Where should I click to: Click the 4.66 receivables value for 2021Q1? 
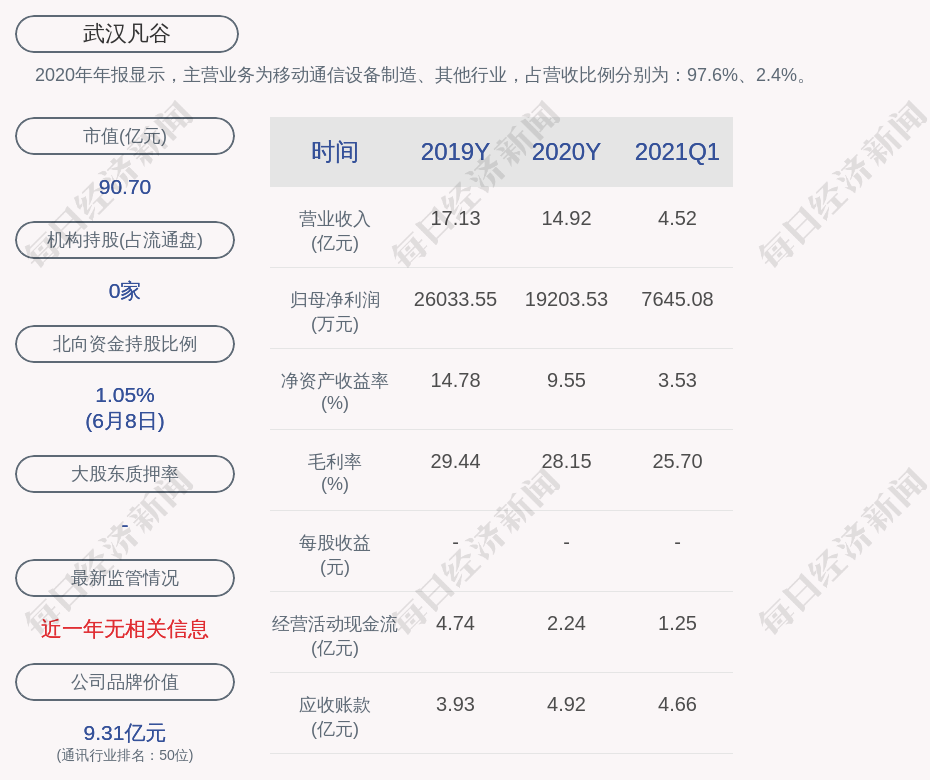pyautogui.click(x=677, y=704)
